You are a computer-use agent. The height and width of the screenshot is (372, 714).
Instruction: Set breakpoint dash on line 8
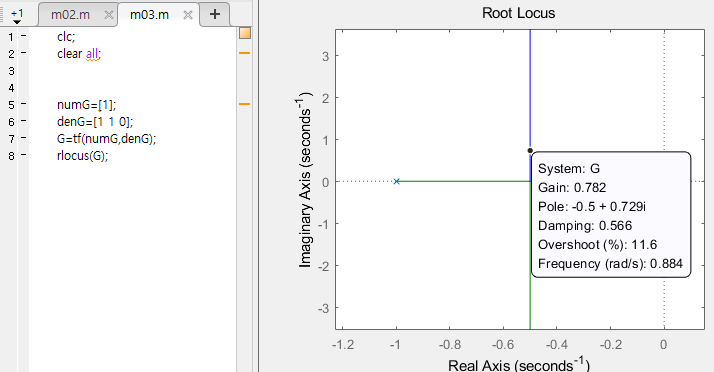23,155
